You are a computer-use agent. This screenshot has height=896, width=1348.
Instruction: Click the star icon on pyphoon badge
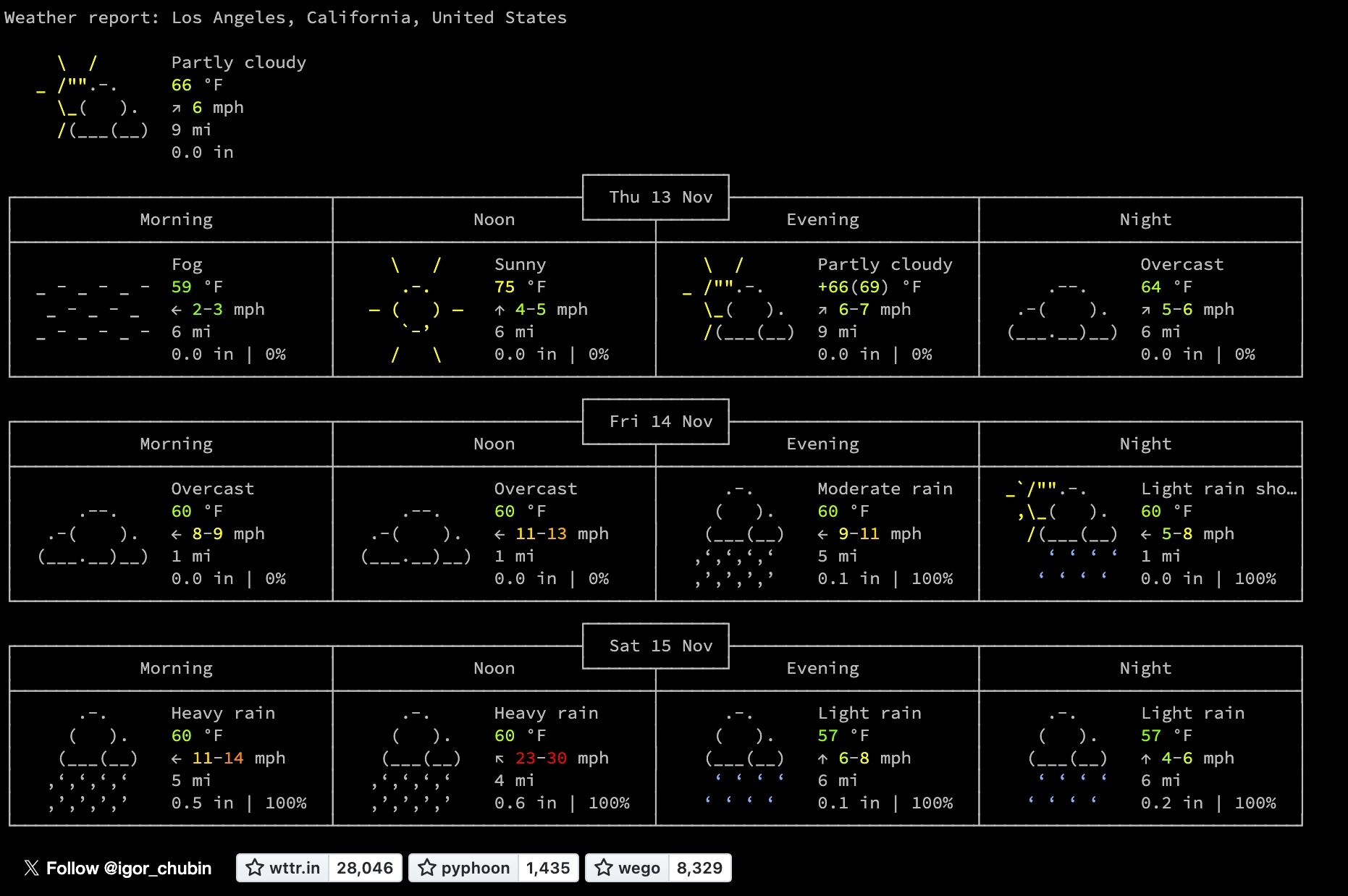click(427, 867)
